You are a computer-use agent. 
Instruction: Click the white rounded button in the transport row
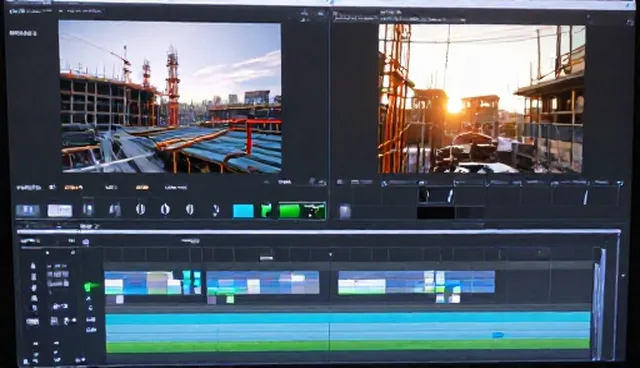point(60,211)
